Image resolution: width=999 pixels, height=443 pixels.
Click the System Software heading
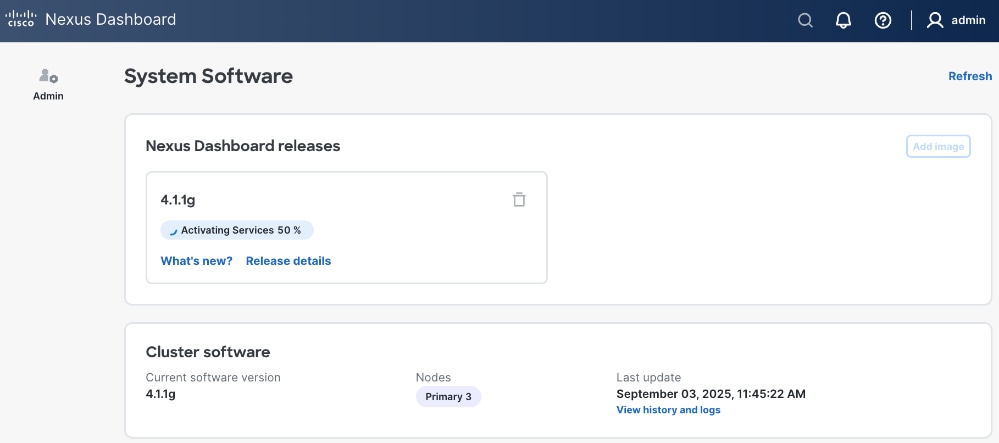(208, 76)
